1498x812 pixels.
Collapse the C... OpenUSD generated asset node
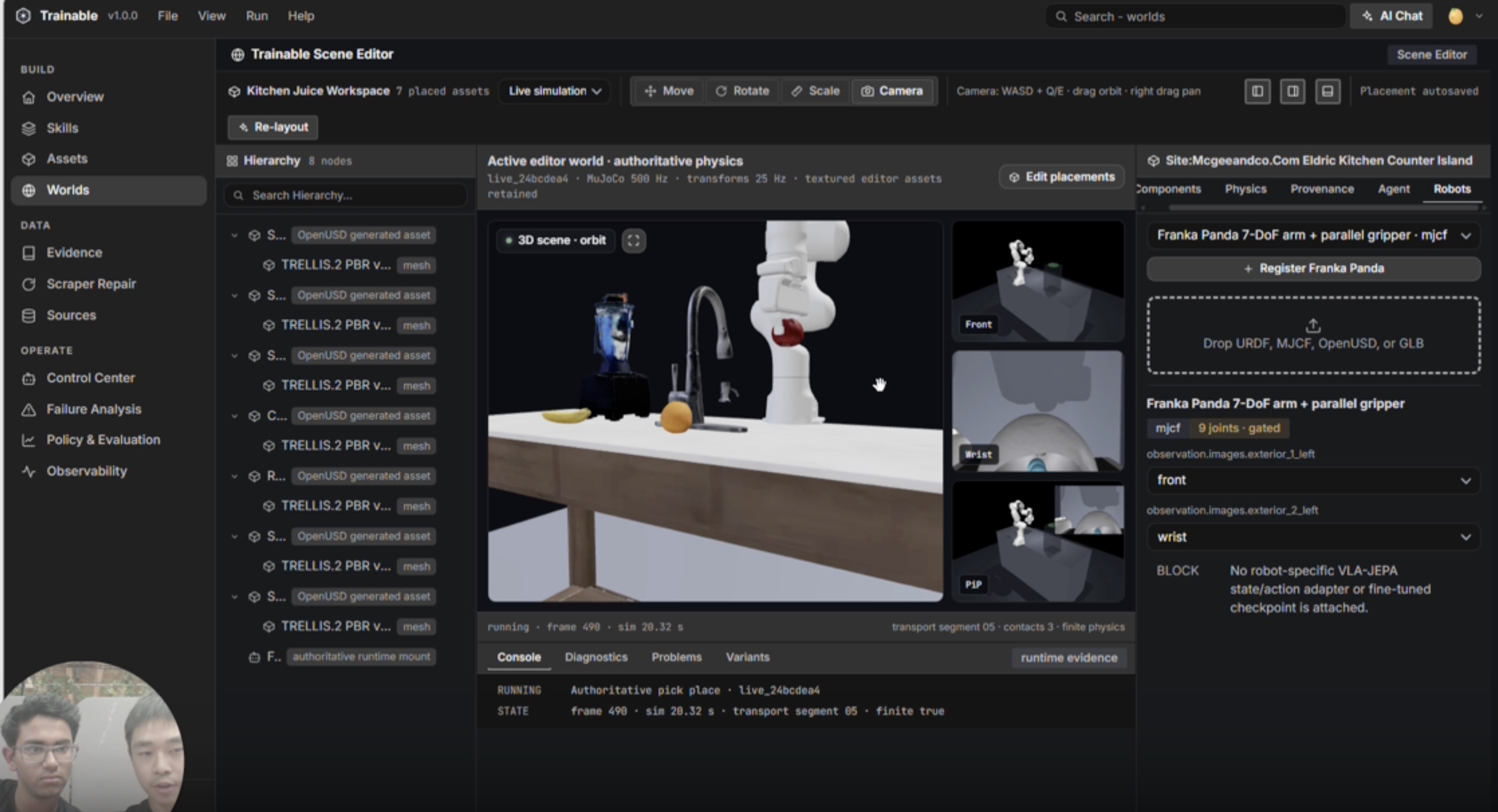(x=234, y=416)
